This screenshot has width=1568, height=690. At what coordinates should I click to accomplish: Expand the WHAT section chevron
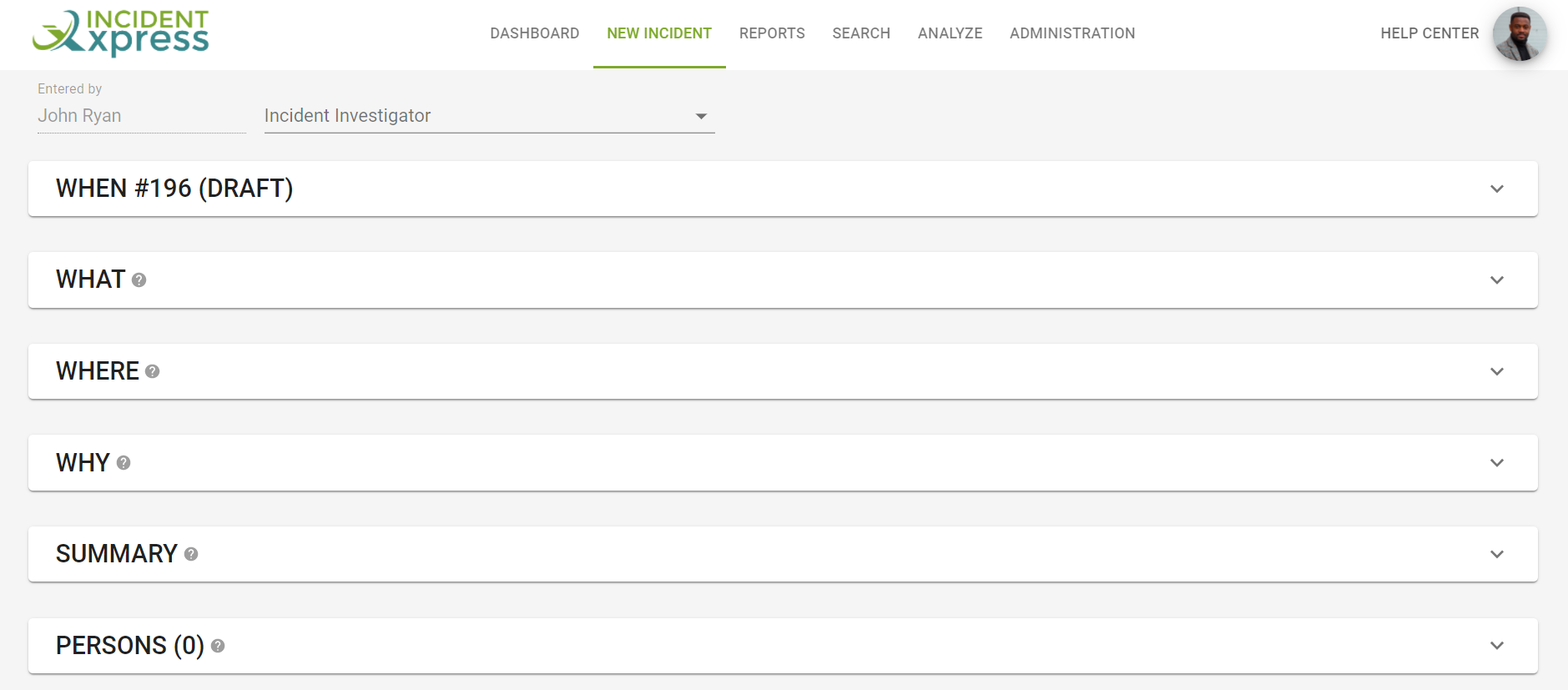[x=1497, y=280]
